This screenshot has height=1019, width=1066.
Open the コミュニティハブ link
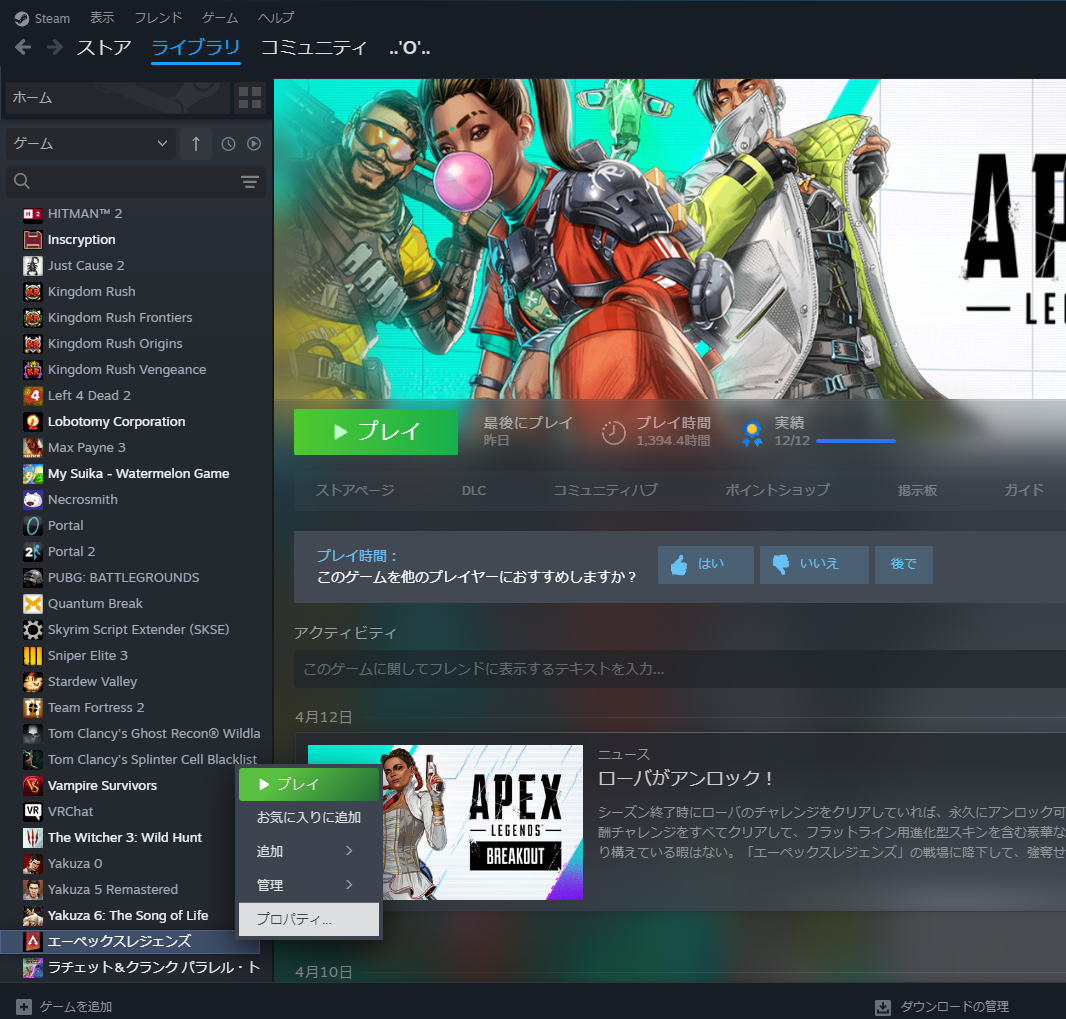[605, 490]
